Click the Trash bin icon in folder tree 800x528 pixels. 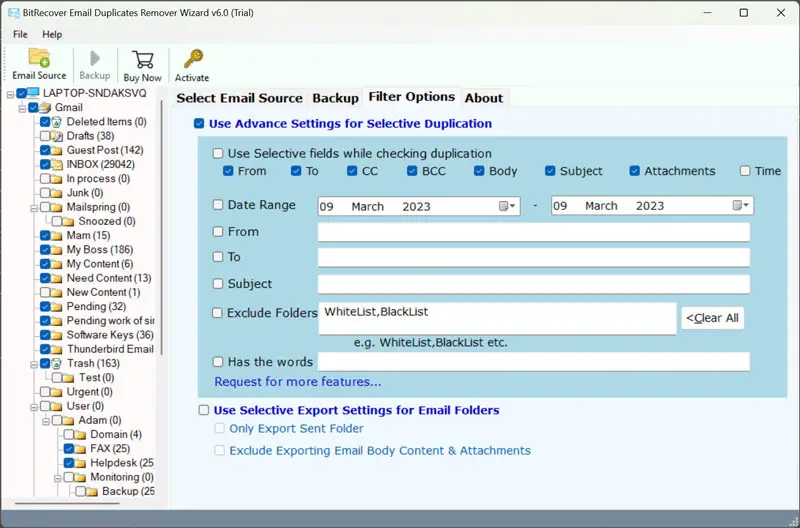point(57,363)
